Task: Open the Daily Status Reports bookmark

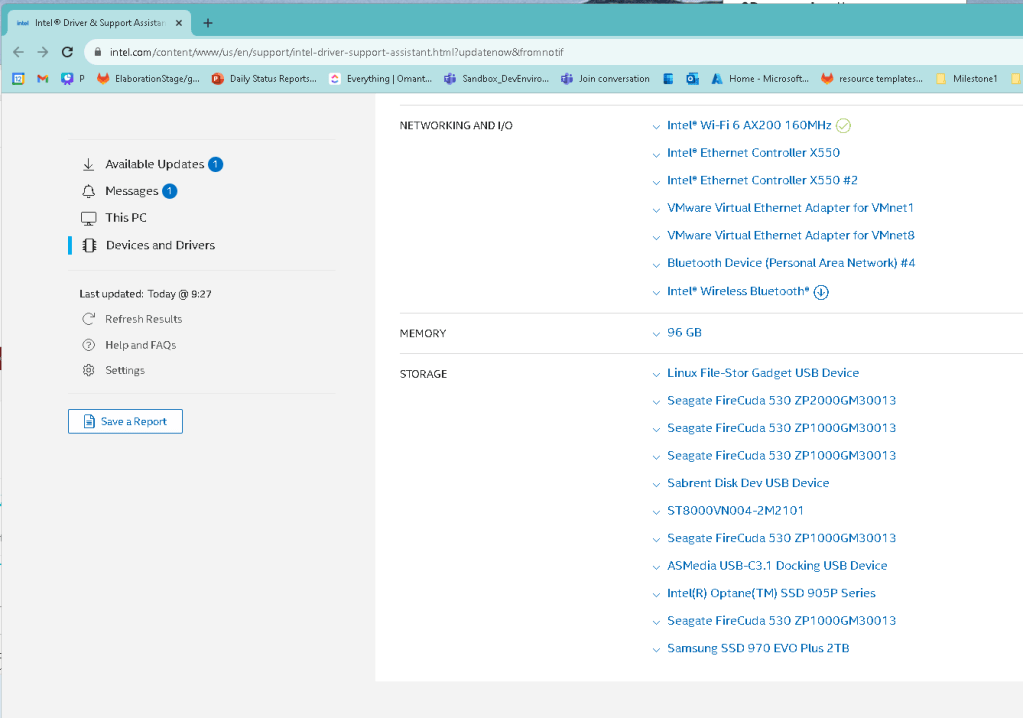Action: 264,79
